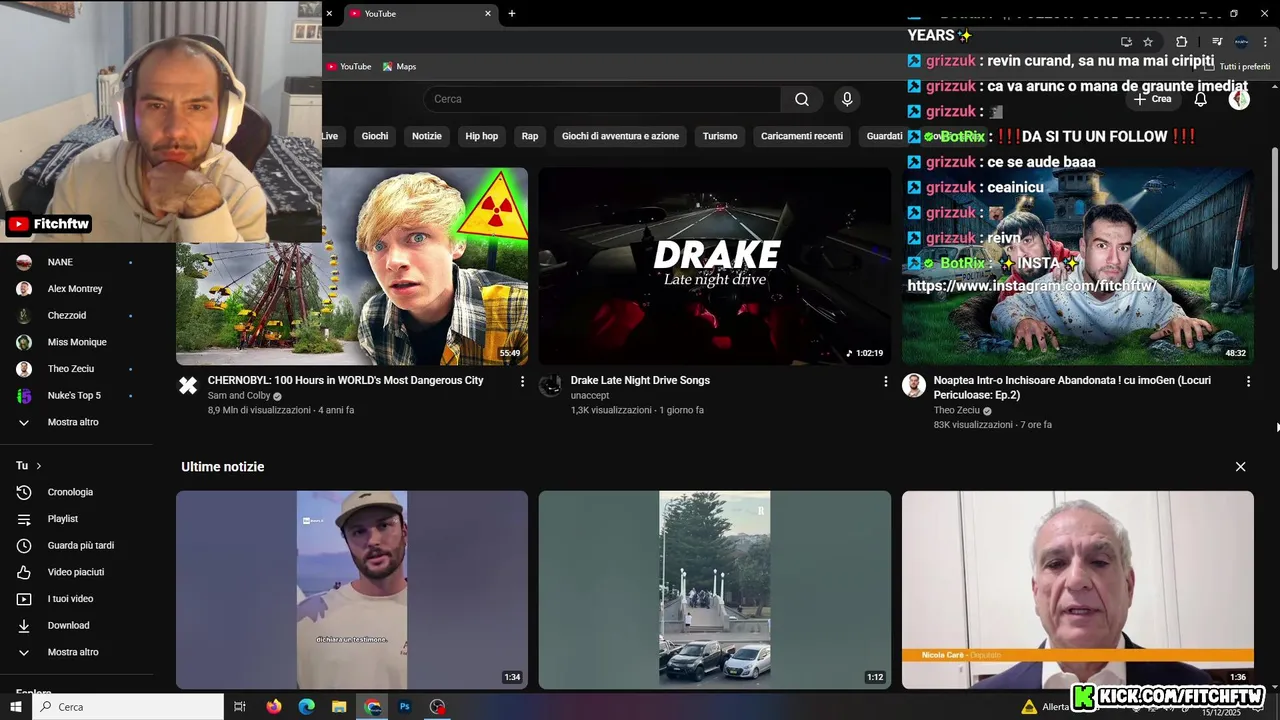Viewport: 1280px width, 720px height.
Task: Play the news video lasting 1:34
Action: click(x=352, y=589)
